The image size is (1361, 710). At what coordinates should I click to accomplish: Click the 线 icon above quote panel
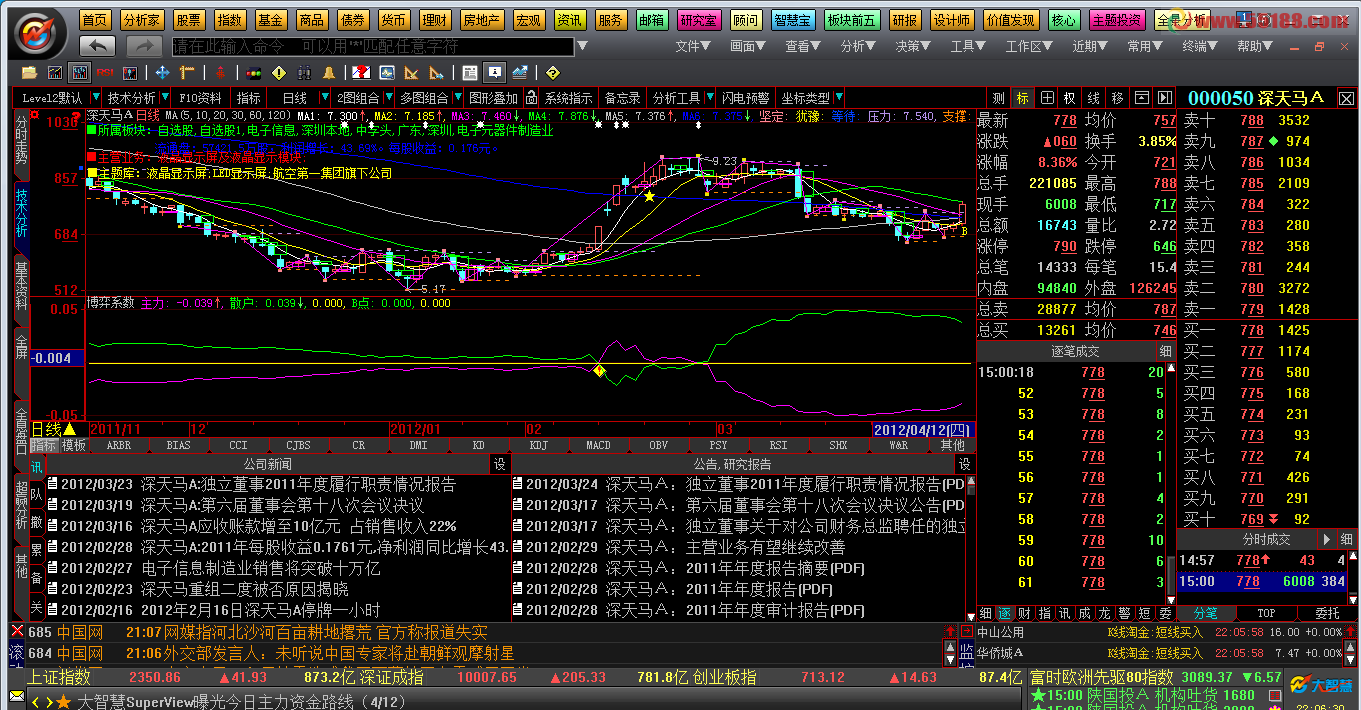[x=1094, y=98]
